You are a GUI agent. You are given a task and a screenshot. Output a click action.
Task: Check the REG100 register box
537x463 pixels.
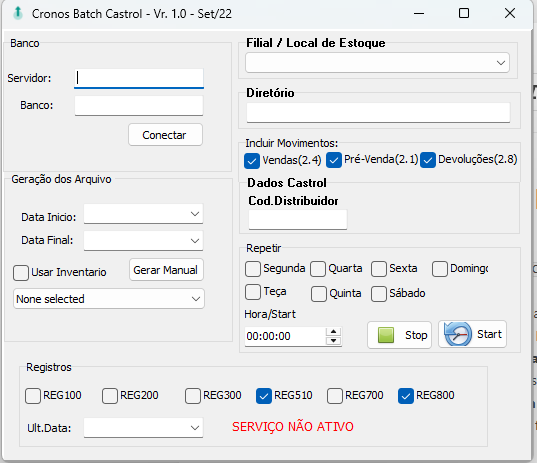[x=33, y=396]
